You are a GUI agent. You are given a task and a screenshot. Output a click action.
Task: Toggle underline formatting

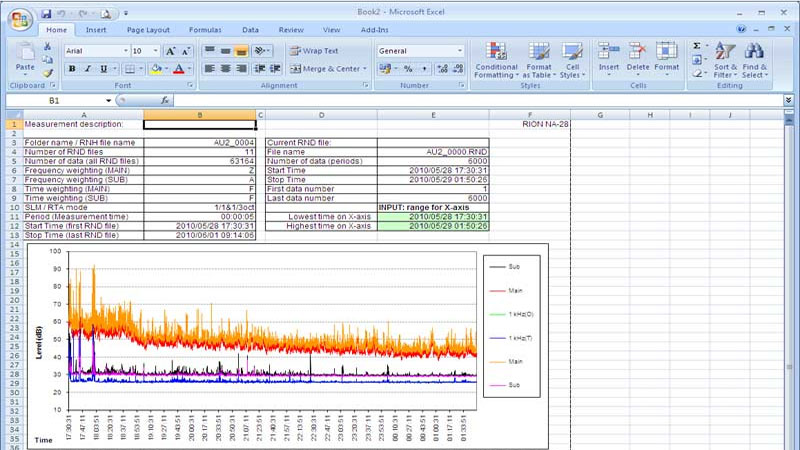tap(104, 69)
